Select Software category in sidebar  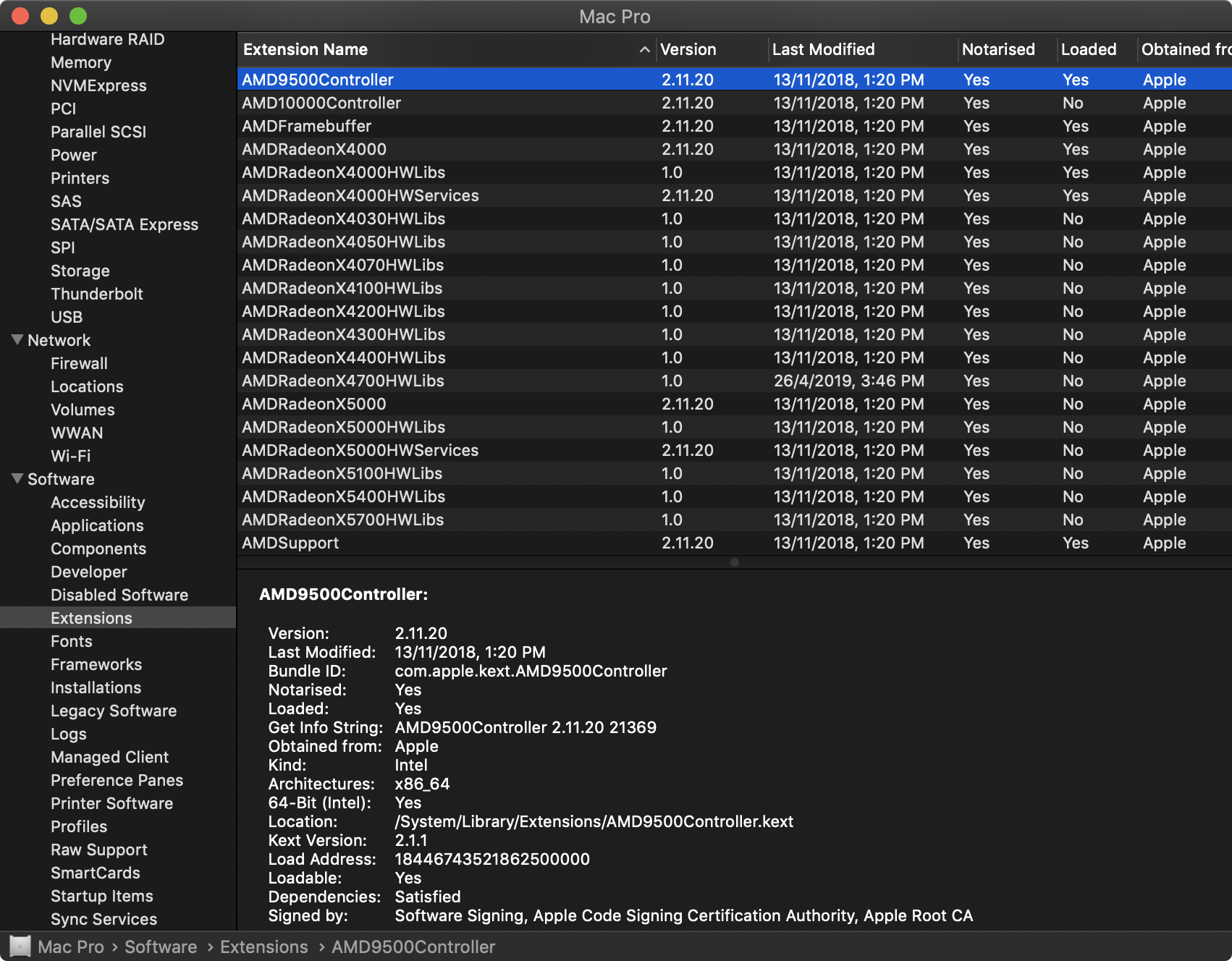point(61,479)
